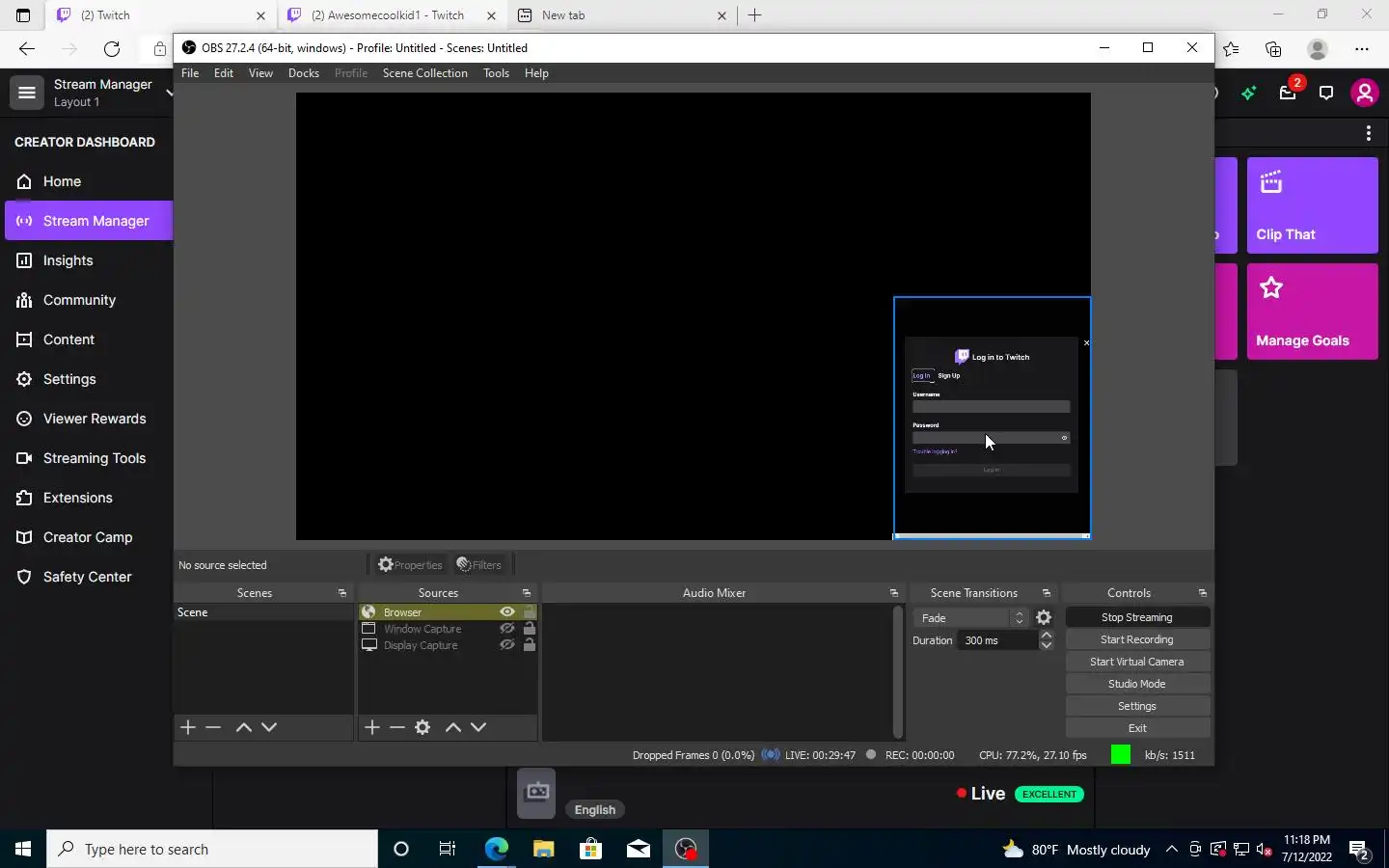
Task: Switch to Awesomecoolkid1 Twitch tab
Action: pyautogui.click(x=392, y=15)
